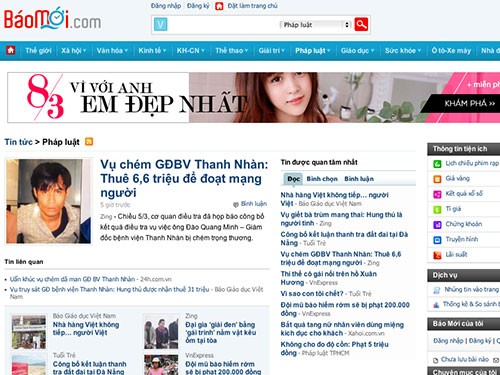Image resolution: width=500 pixels, height=375 pixels.
Task: Open related link Uẩn khúc vụ chém dã man
Action: [72, 279]
